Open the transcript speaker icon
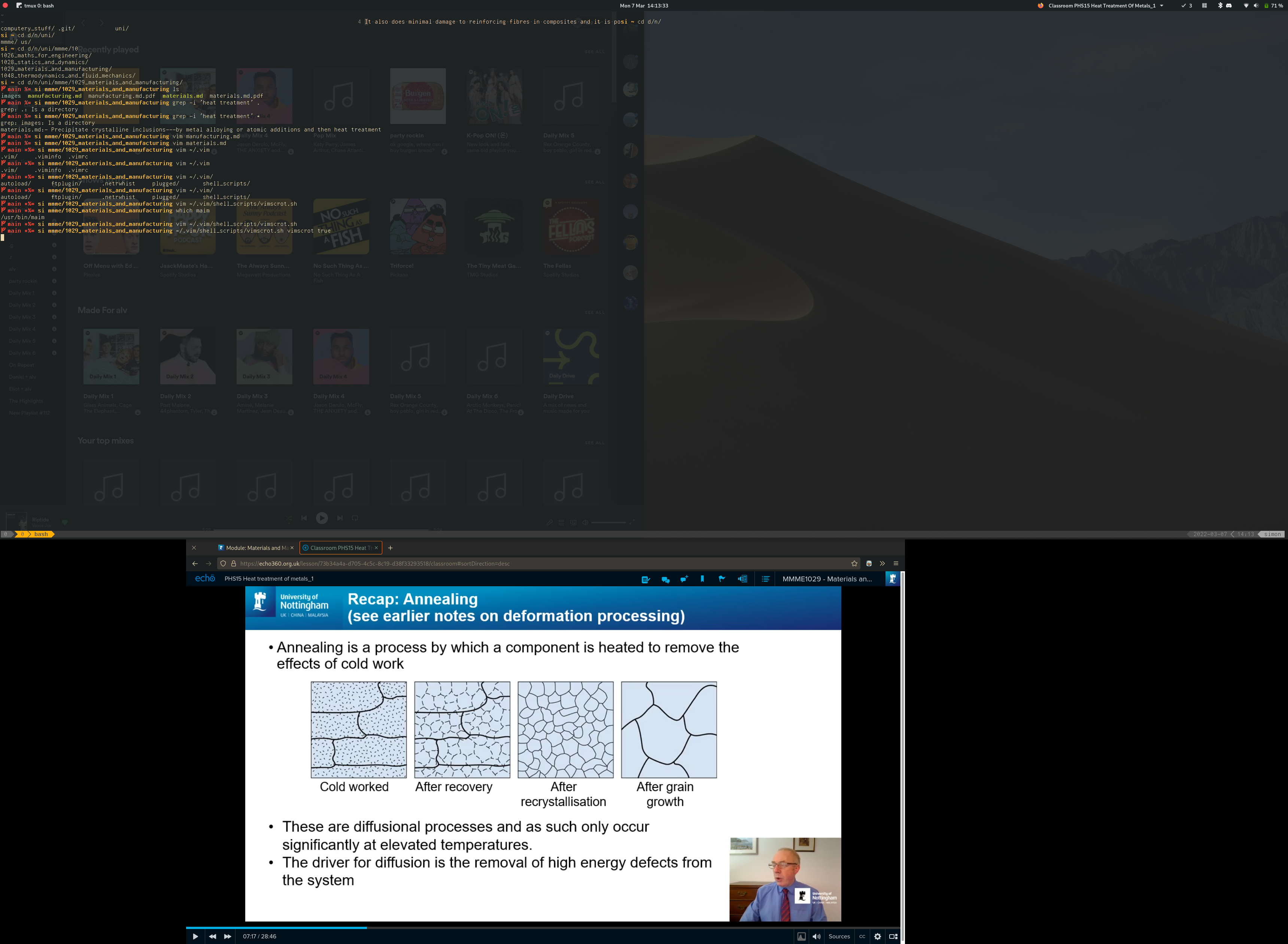This screenshot has height=944, width=1288. [742, 579]
